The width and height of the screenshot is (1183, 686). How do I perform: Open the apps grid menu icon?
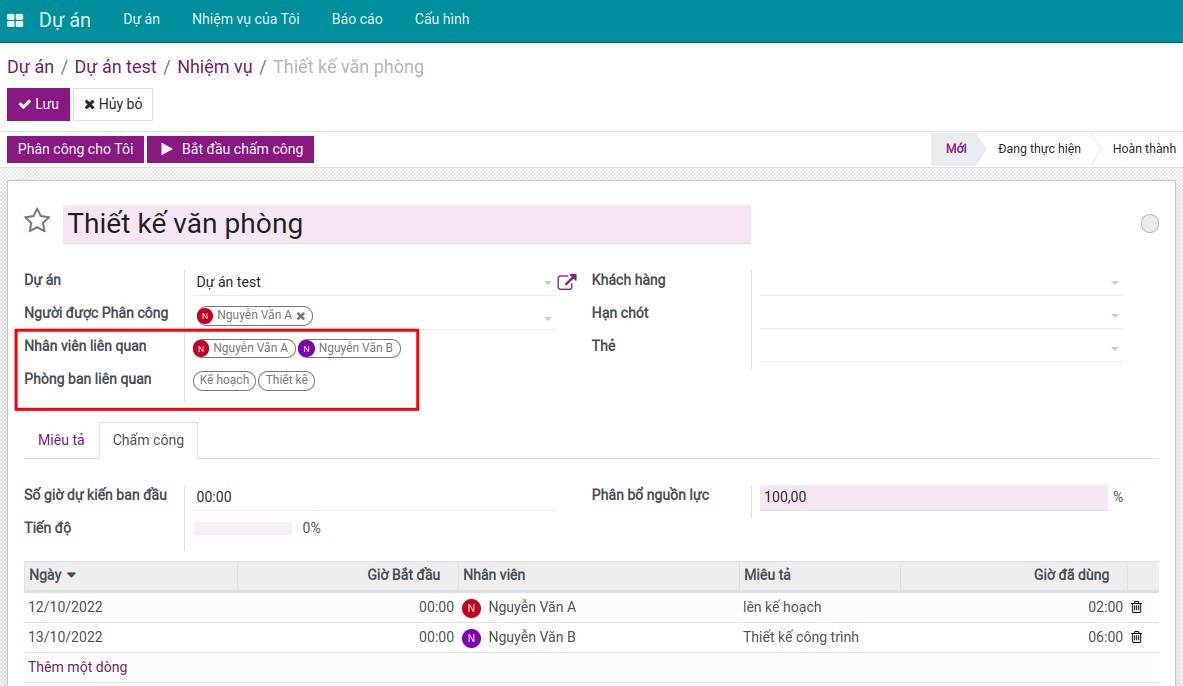coord(15,20)
